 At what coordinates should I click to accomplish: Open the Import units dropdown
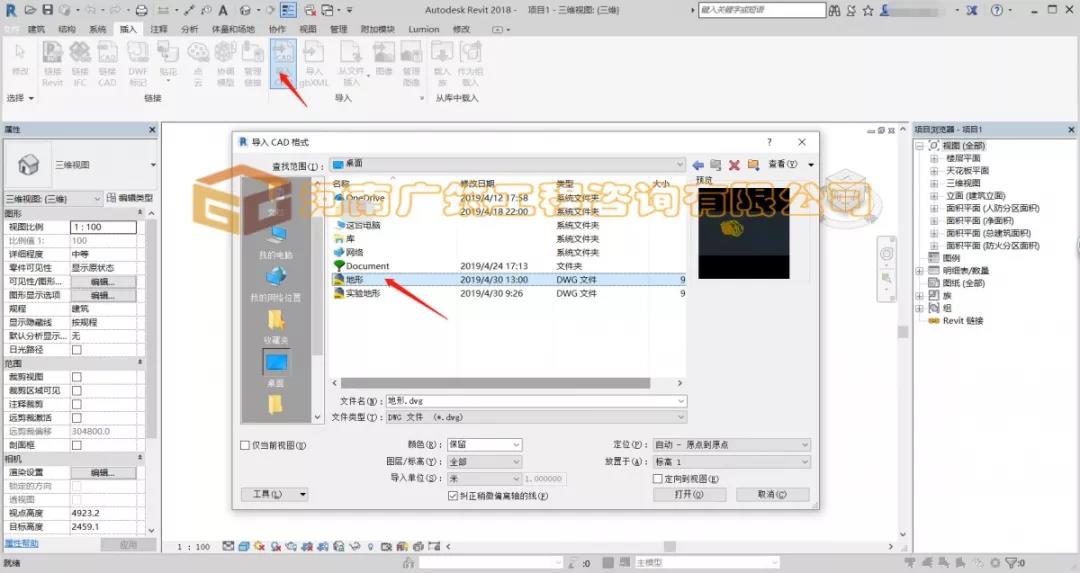(484, 478)
